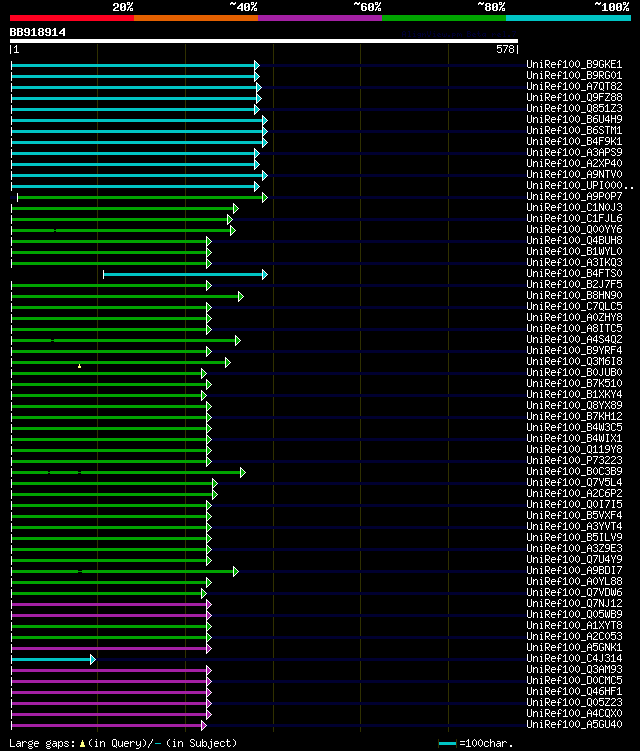Click the purple ~60% identity color legend

320,18
